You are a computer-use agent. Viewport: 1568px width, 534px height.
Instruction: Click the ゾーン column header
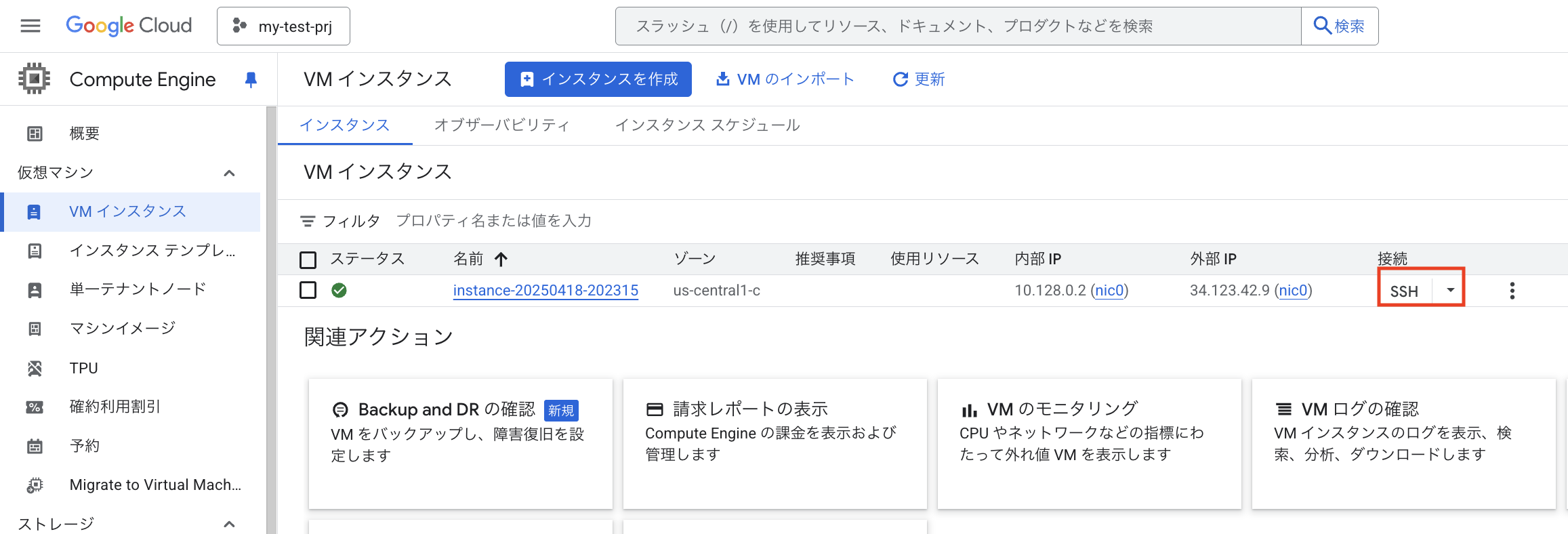695,259
